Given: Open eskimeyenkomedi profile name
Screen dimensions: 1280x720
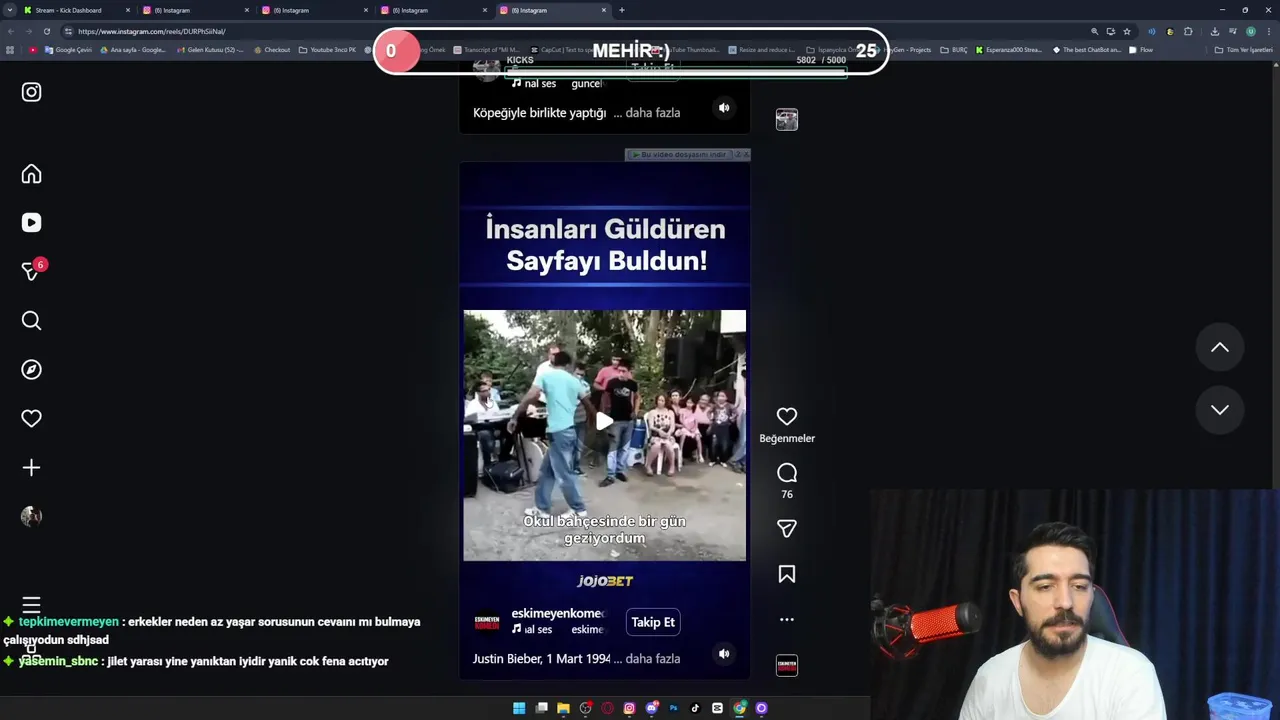Looking at the screenshot, I should coord(558,613).
